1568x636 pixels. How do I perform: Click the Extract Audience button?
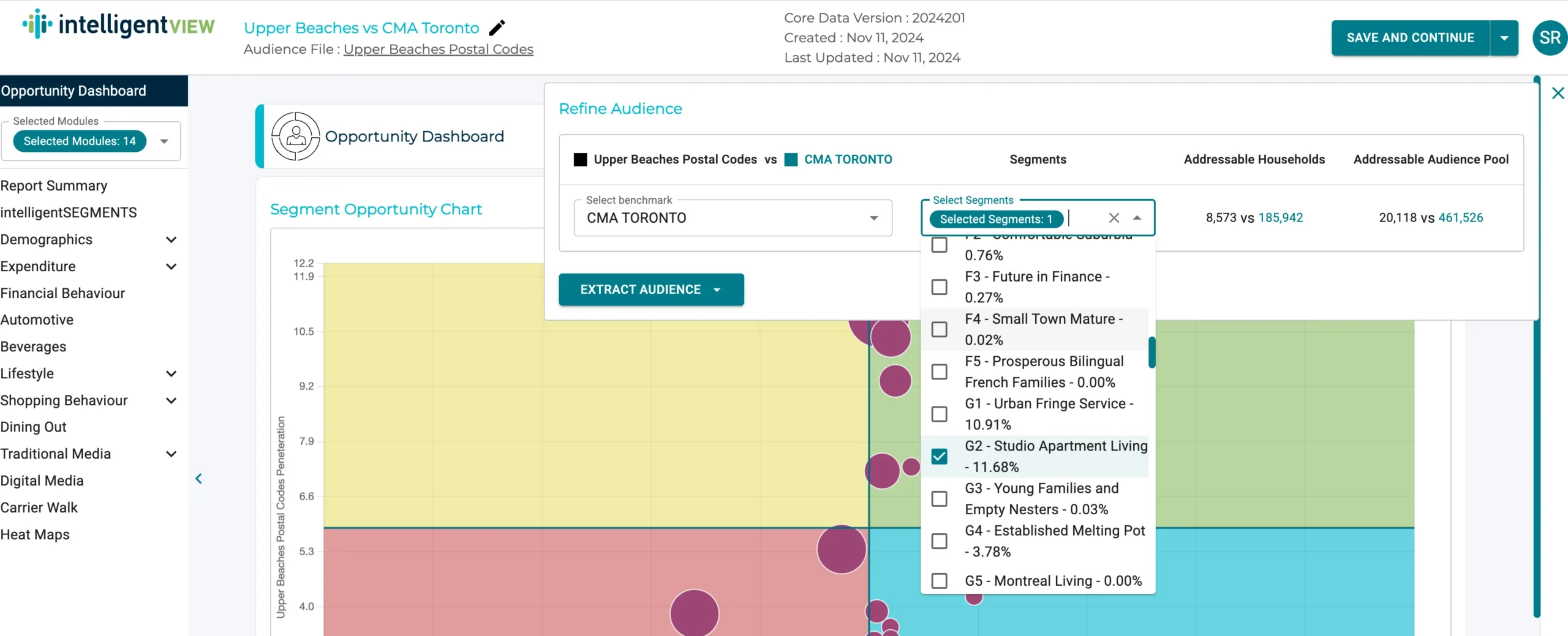click(640, 290)
